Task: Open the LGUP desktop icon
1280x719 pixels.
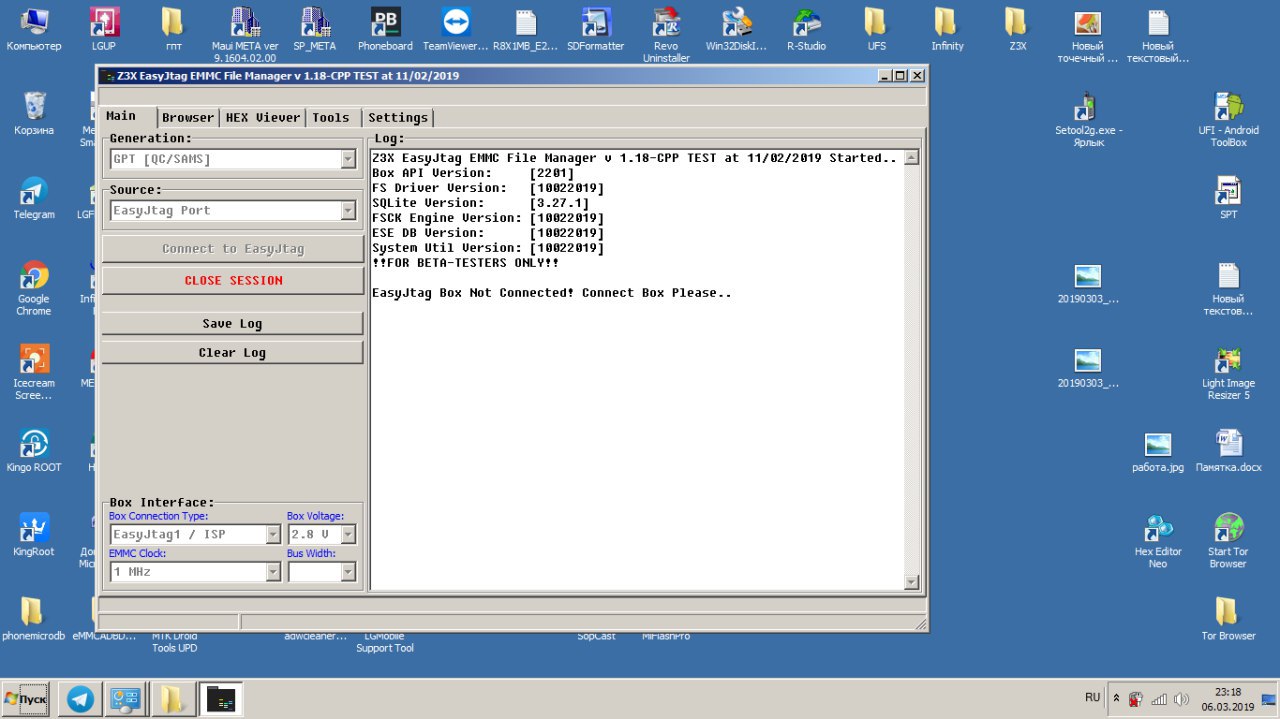Action: (104, 30)
